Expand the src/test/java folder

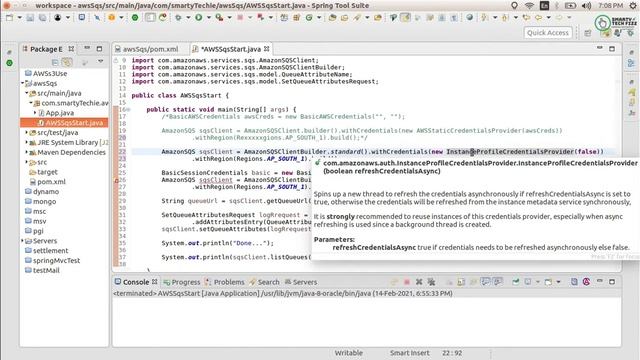click(27, 133)
